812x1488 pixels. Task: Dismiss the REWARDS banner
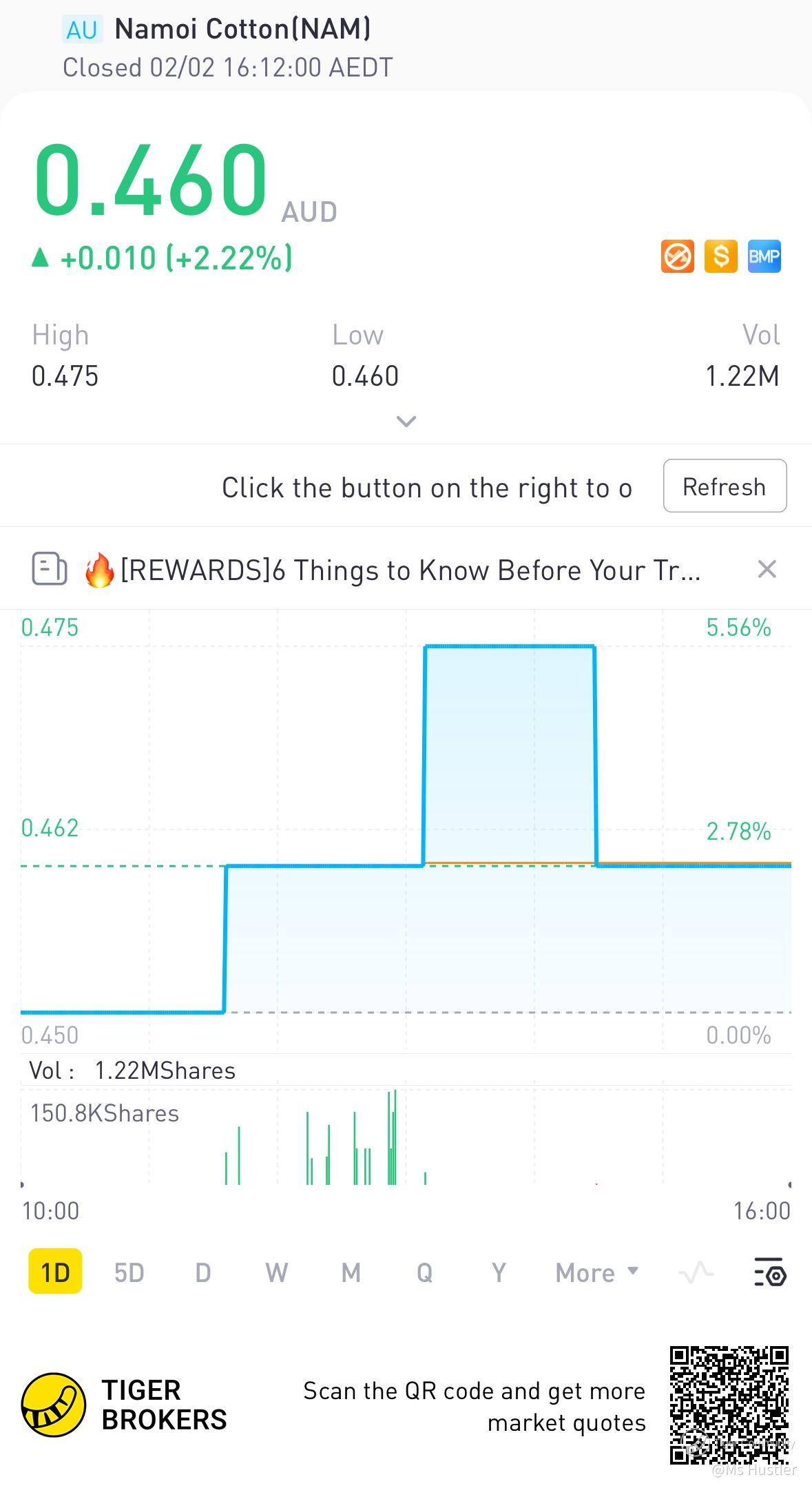coord(767,569)
